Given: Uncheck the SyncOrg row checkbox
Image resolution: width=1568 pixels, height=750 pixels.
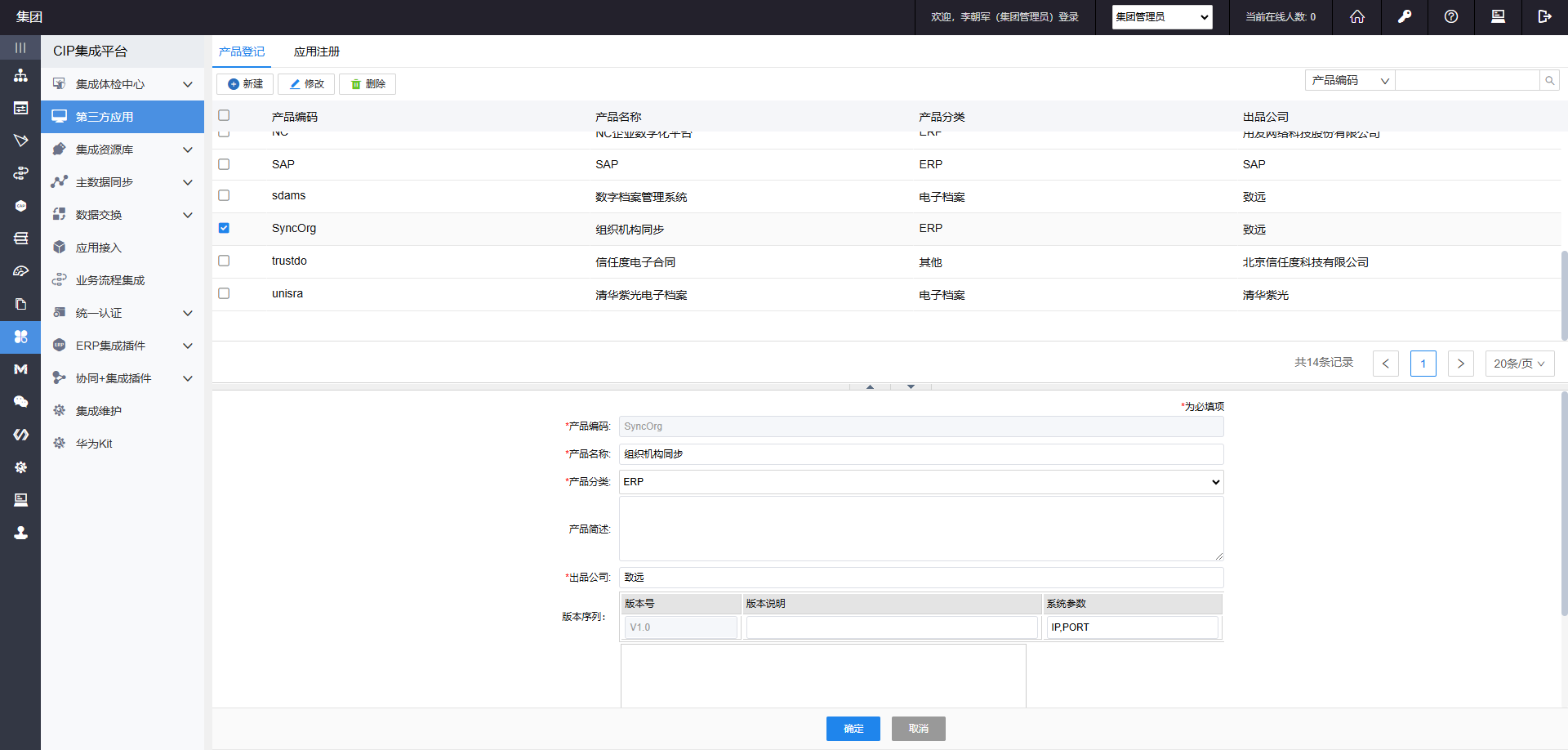Looking at the screenshot, I should click(224, 228).
